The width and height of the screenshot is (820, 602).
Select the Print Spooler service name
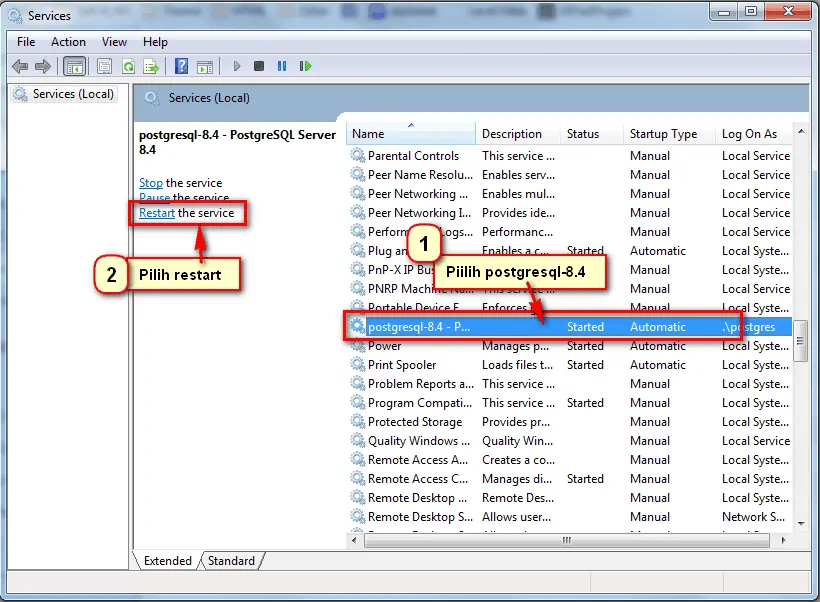pyautogui.click(x=402, y=365)
